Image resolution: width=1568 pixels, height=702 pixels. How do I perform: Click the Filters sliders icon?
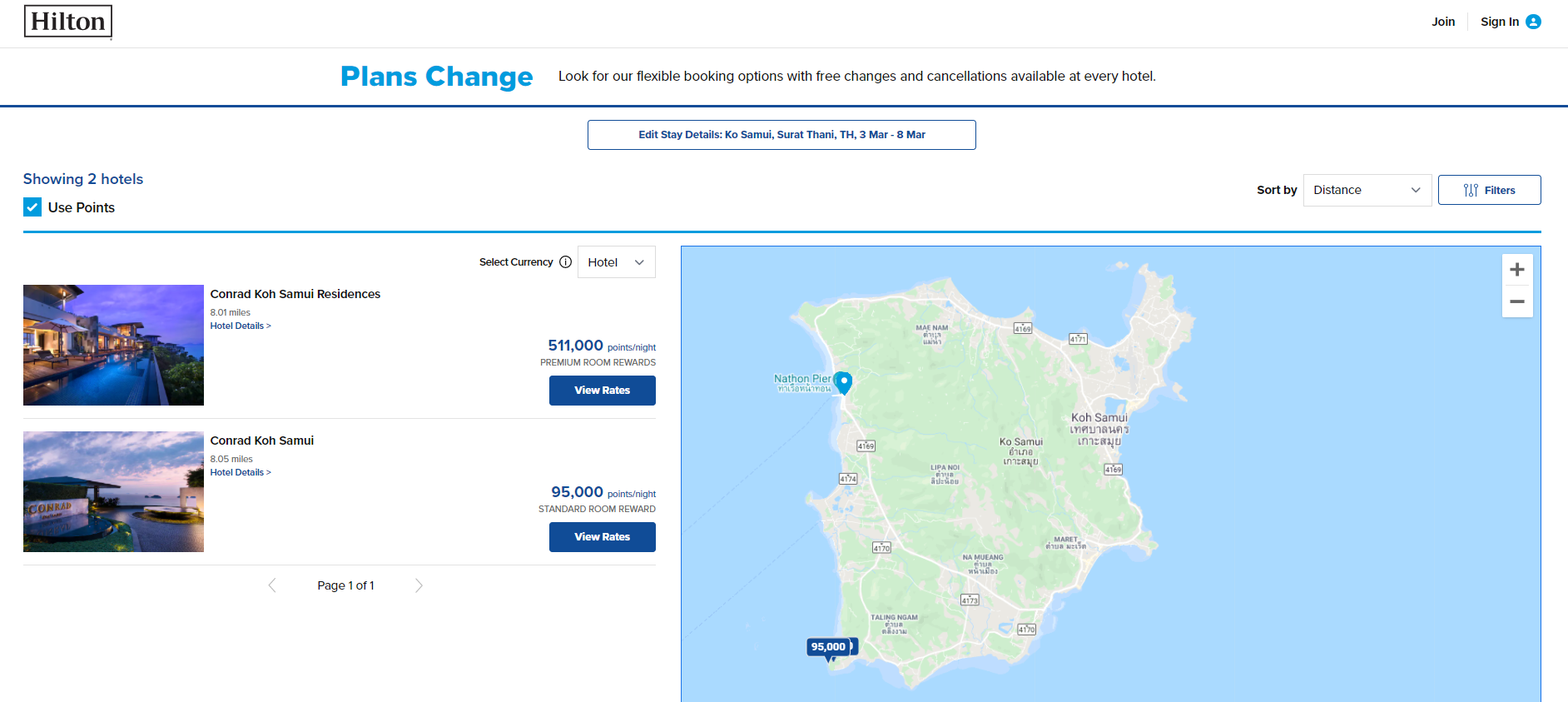coord(1469,190)
